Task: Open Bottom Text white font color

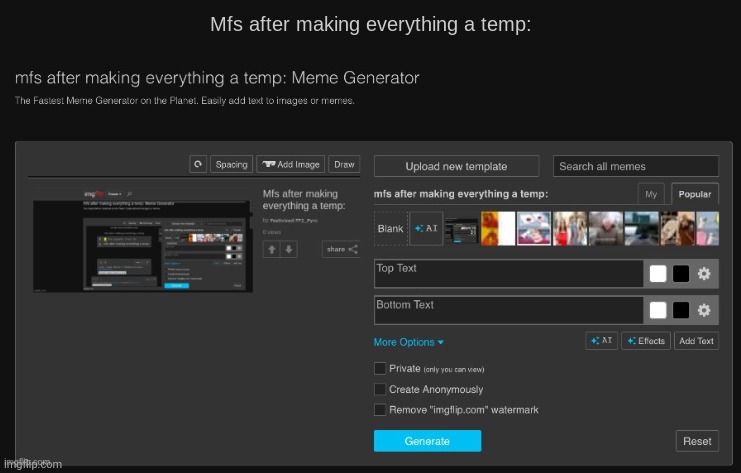Action: (658, 310)
